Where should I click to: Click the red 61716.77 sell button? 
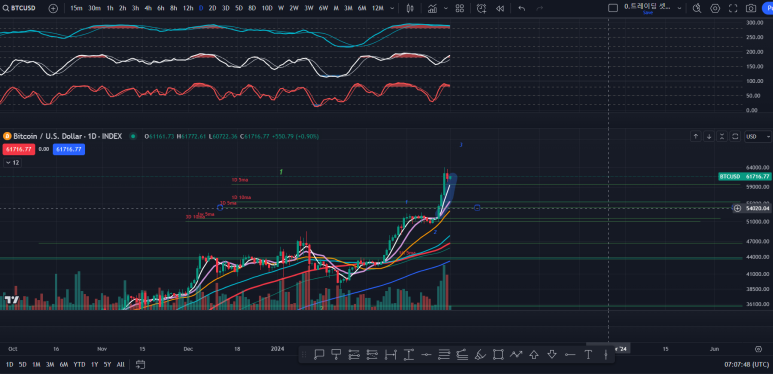[19, 149]
